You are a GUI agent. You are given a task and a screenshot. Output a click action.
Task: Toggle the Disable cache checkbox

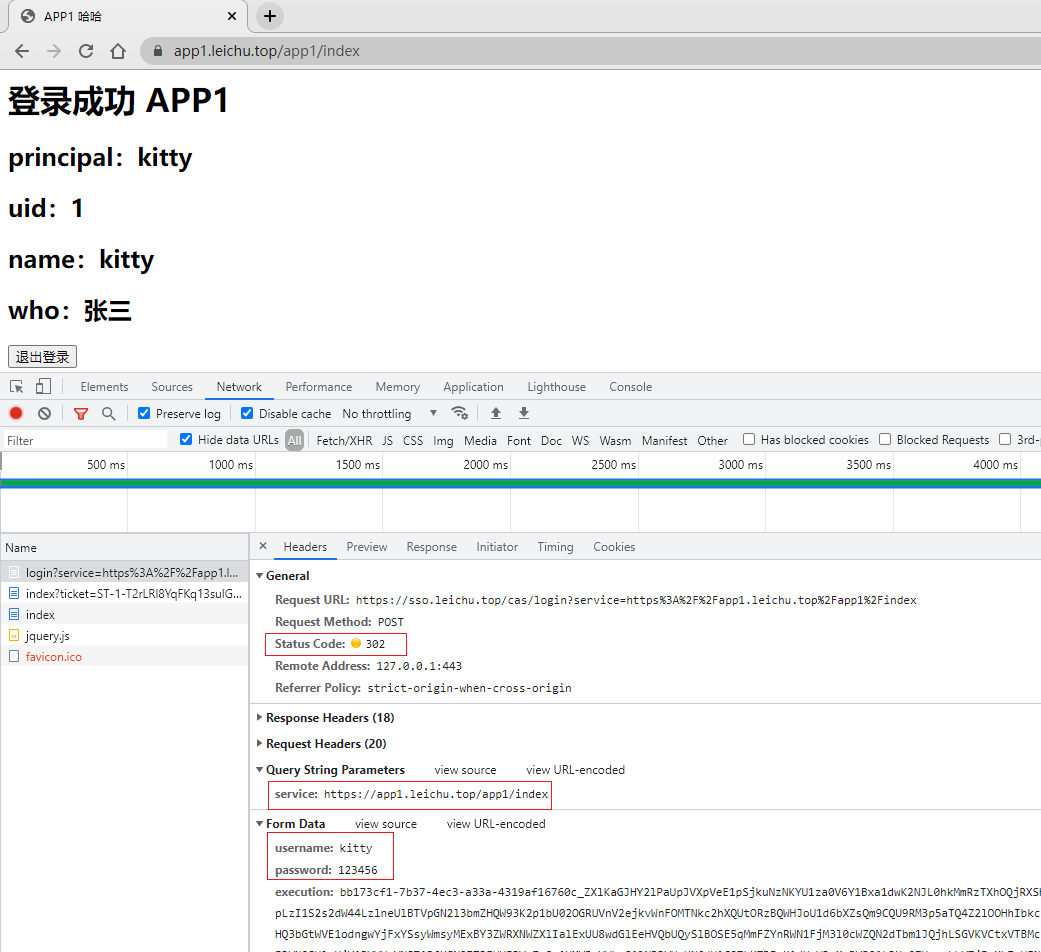click(247, 414)
